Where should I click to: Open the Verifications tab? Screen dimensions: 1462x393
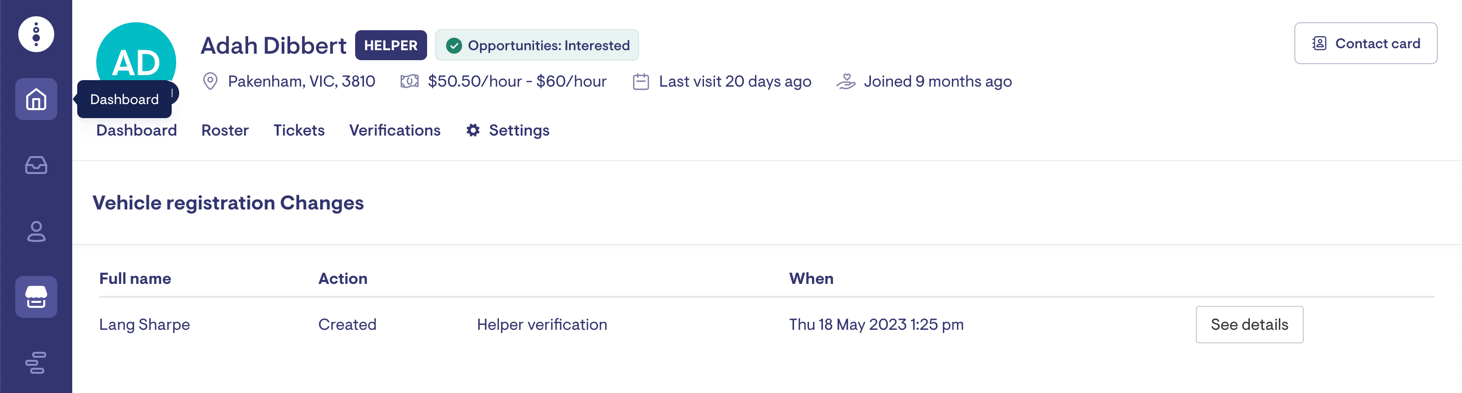coord(395,130)
